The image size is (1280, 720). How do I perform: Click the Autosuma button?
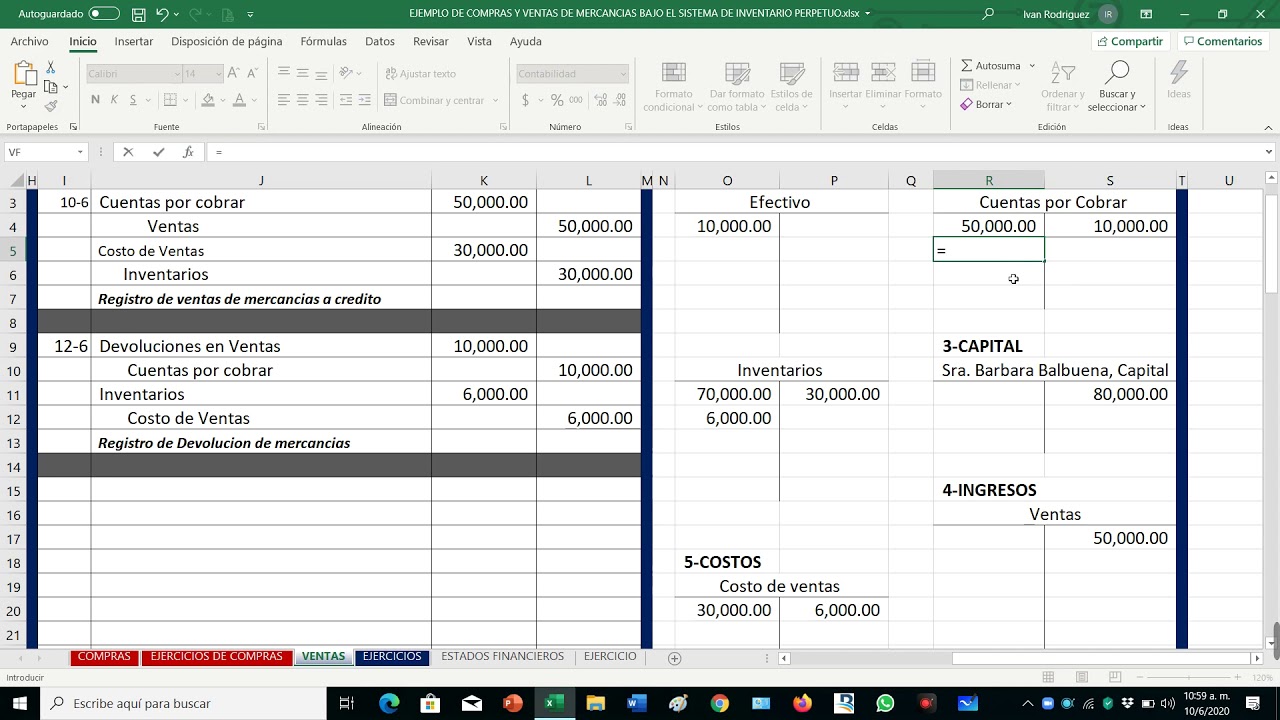pos(990,66)
